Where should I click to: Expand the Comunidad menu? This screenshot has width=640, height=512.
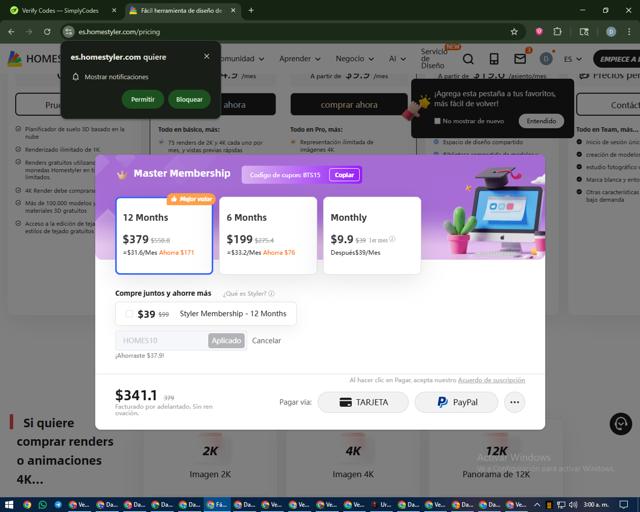click(241, 59)
